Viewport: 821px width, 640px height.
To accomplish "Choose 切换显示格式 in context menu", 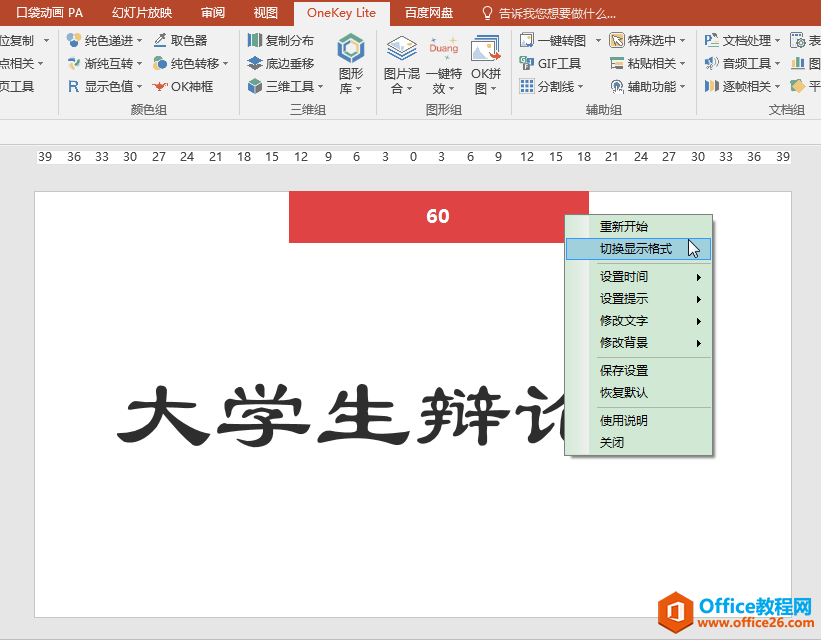I will click(x=636, y=248).
